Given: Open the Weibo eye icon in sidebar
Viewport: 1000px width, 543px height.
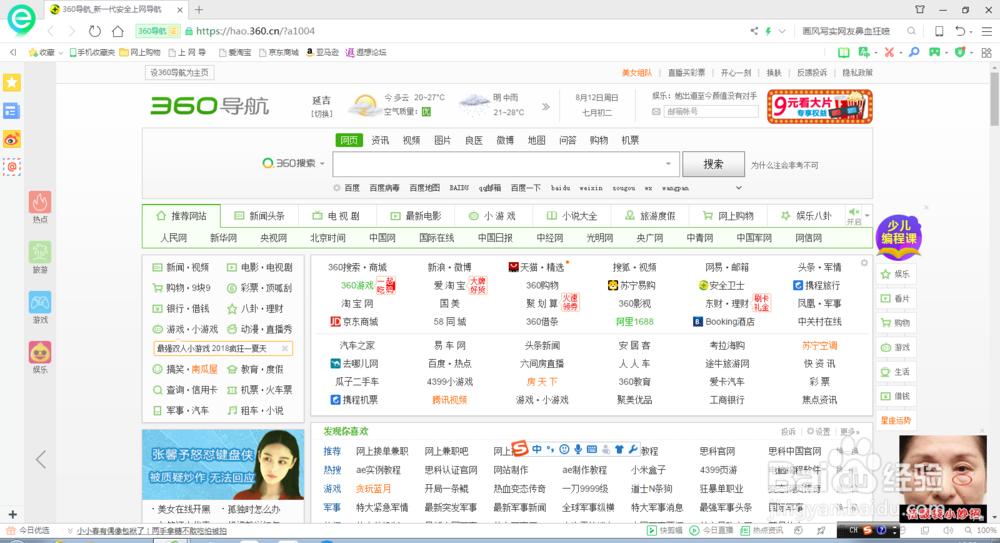Looking at the screenshot, I should (x=11, y=139).
